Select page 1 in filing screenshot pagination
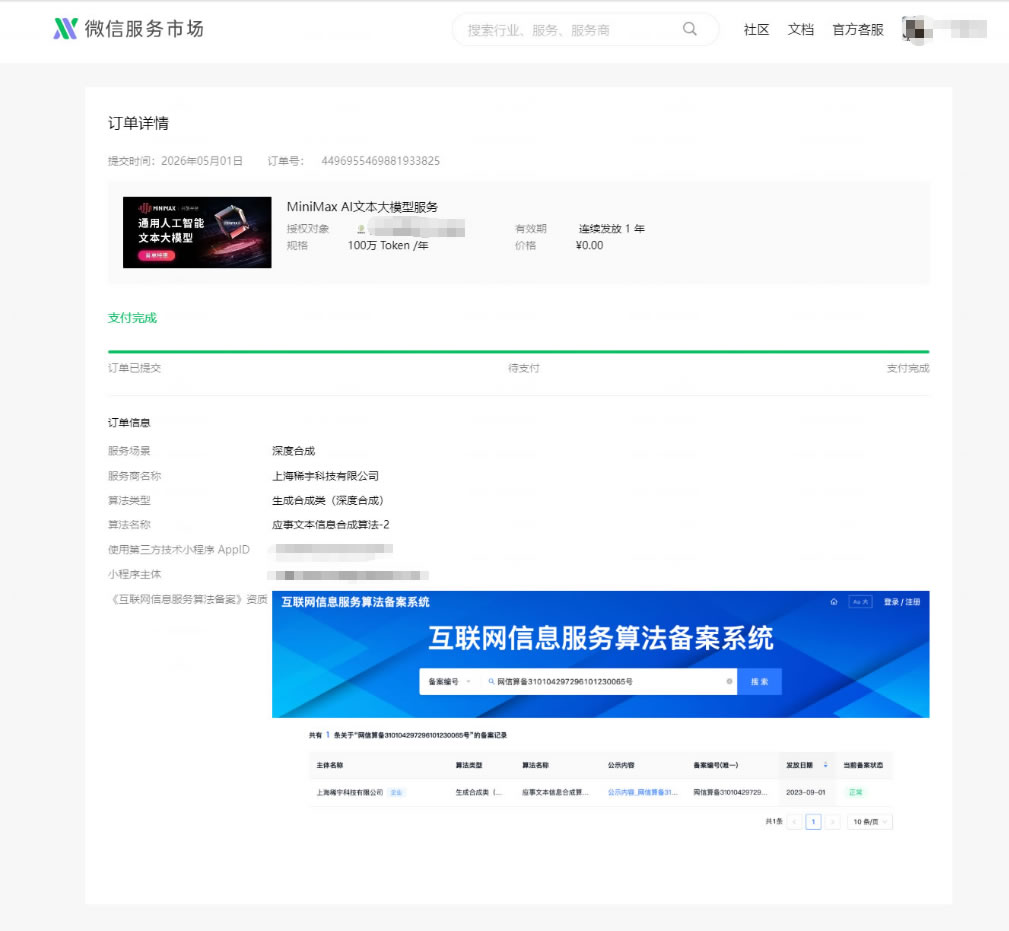 [x=813, y=822]
